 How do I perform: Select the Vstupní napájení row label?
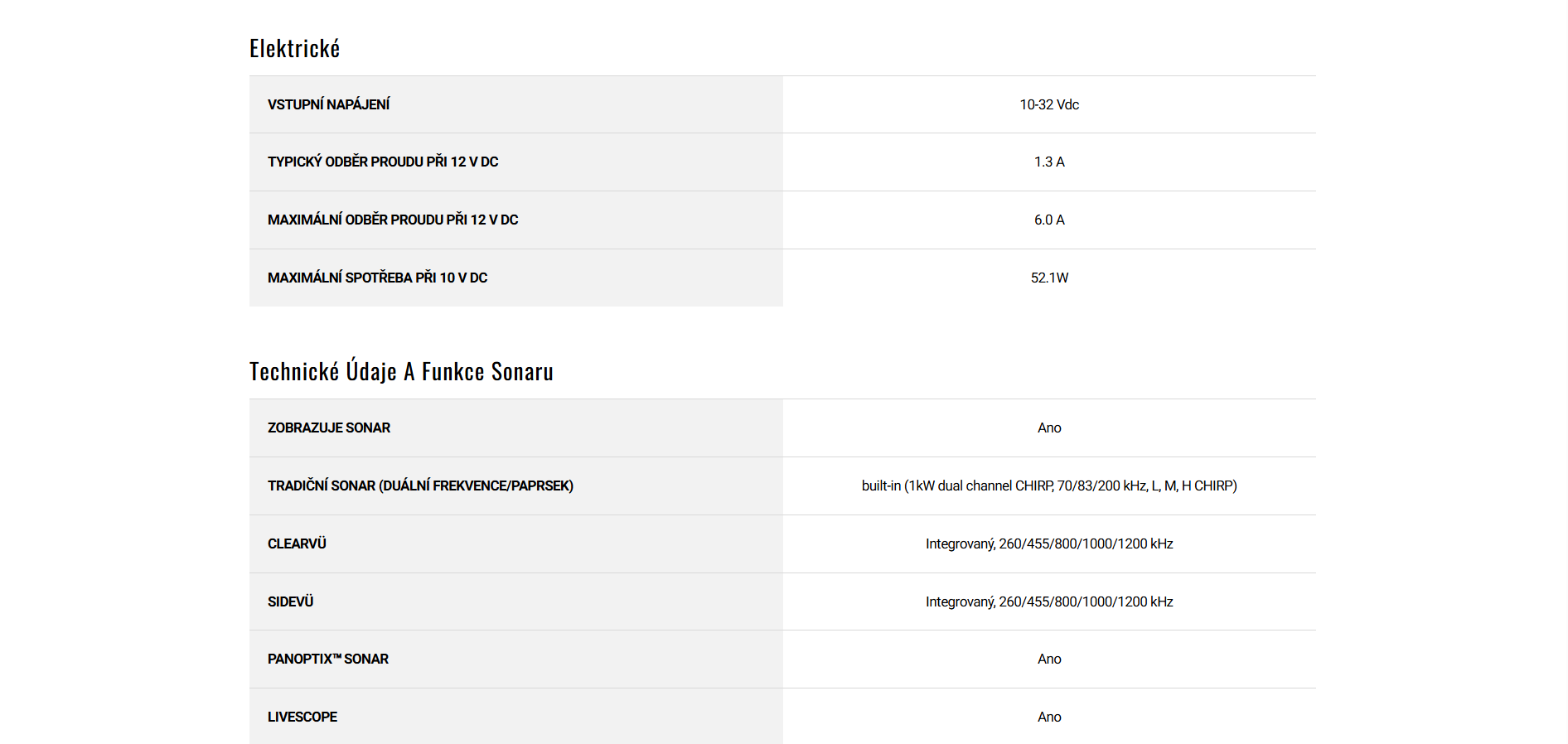pos(328,104)
